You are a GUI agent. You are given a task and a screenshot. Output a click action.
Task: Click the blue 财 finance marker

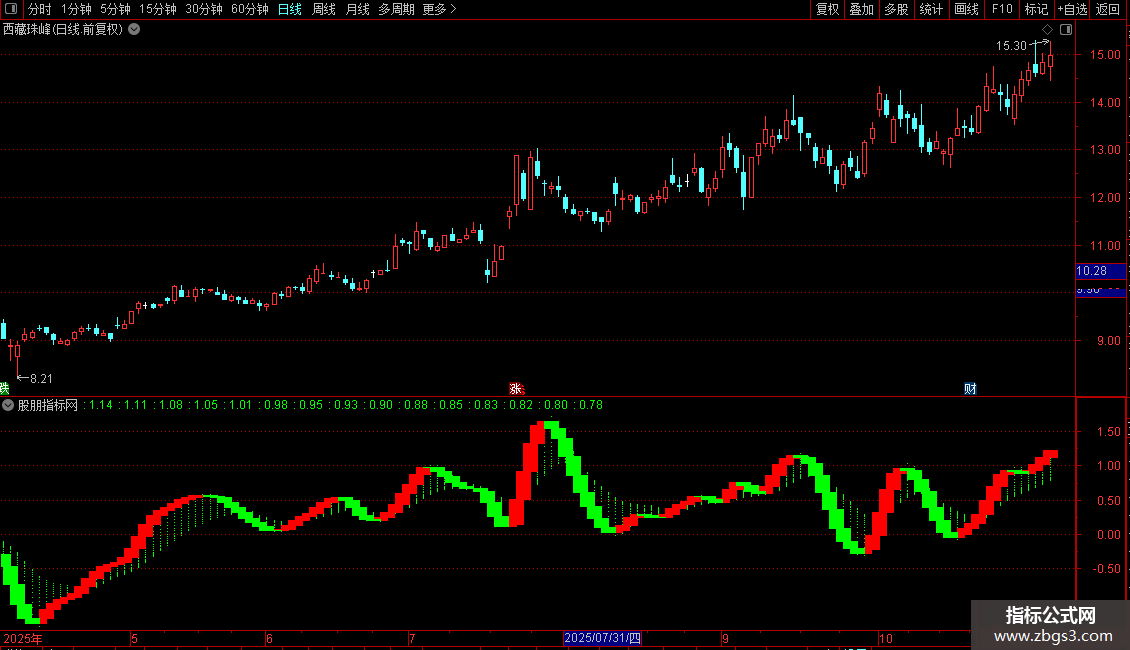[x=970, y=388]
